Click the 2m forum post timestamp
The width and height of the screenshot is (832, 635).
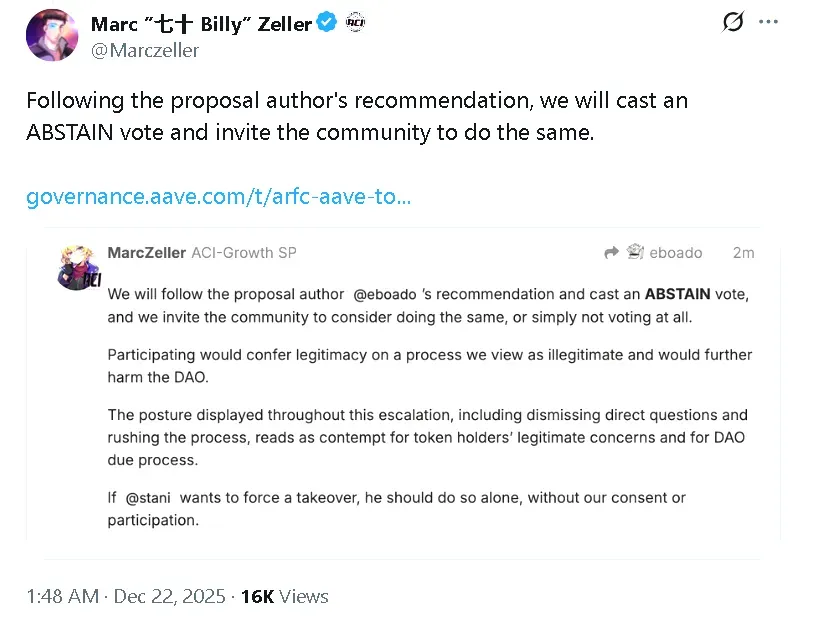pos(743,253)
